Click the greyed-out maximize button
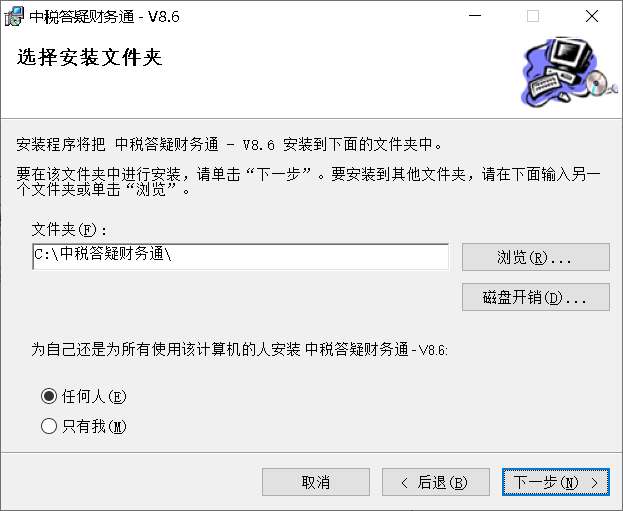This screenshot has height=511, width=623. tap(533, 16)
